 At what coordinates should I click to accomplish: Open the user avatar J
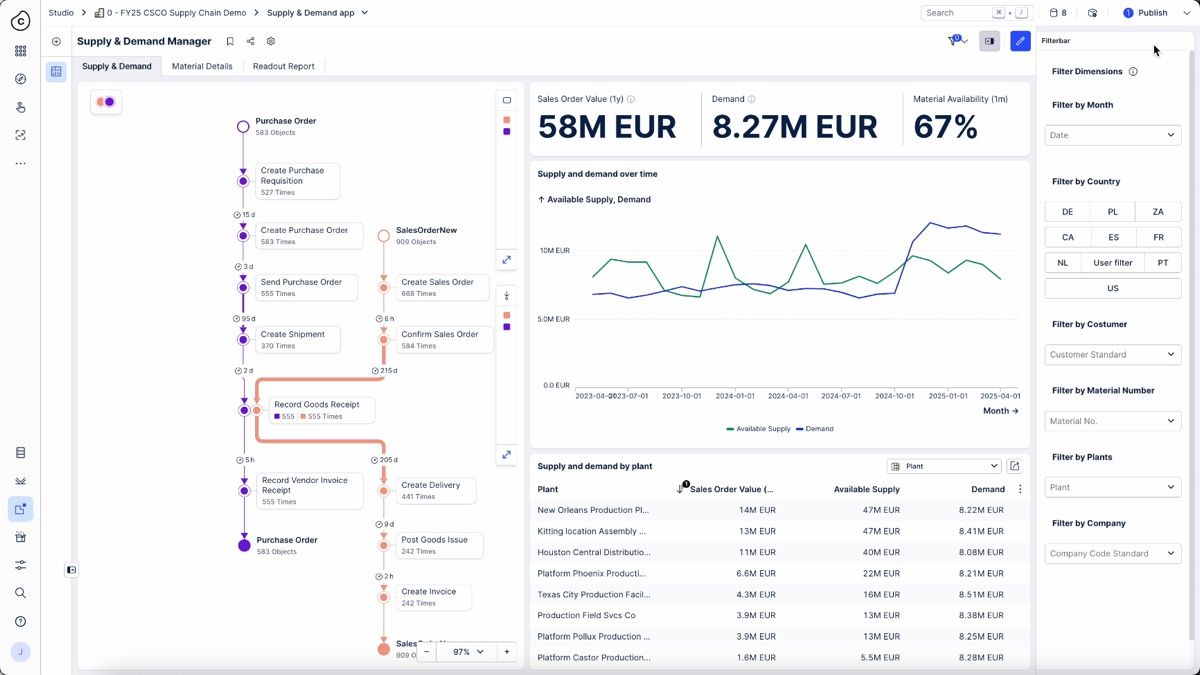20,652
